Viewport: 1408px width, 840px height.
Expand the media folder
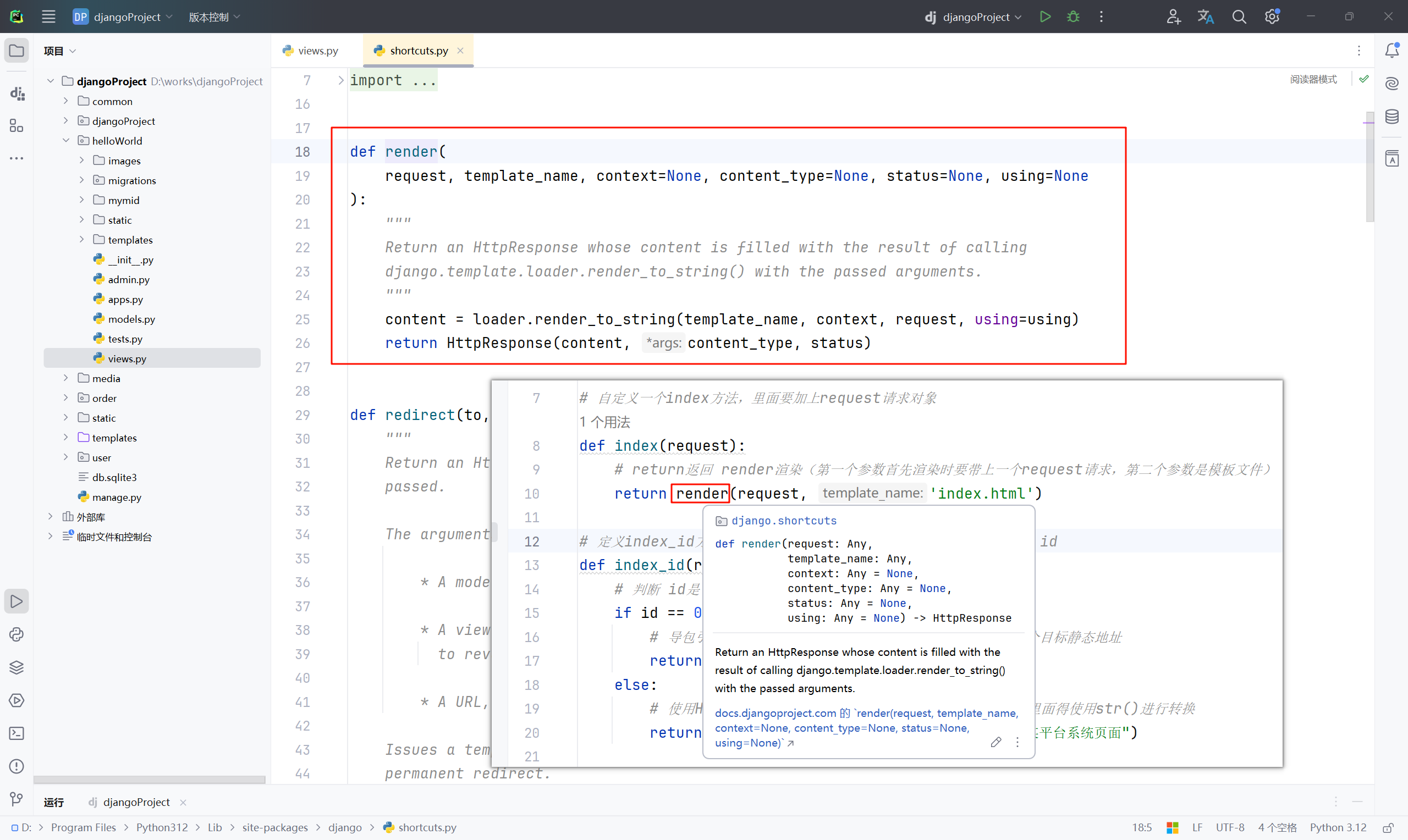(x=65, y=378)
